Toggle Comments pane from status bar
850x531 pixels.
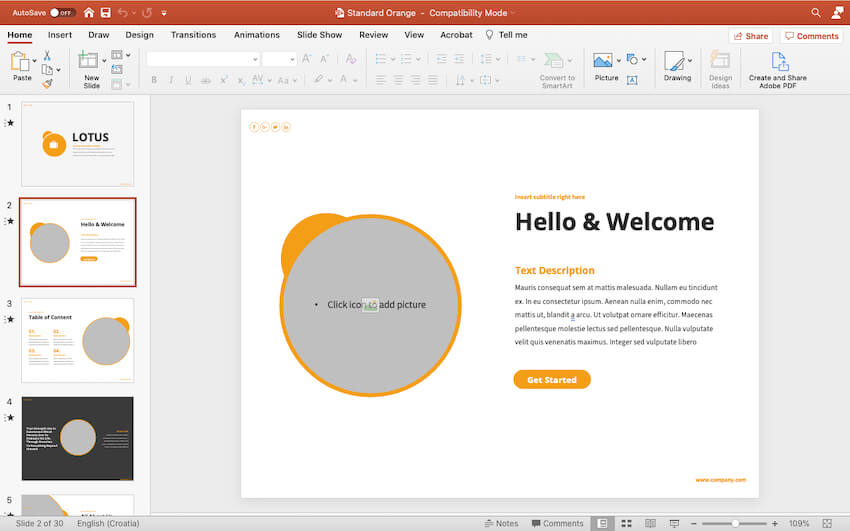557,523
